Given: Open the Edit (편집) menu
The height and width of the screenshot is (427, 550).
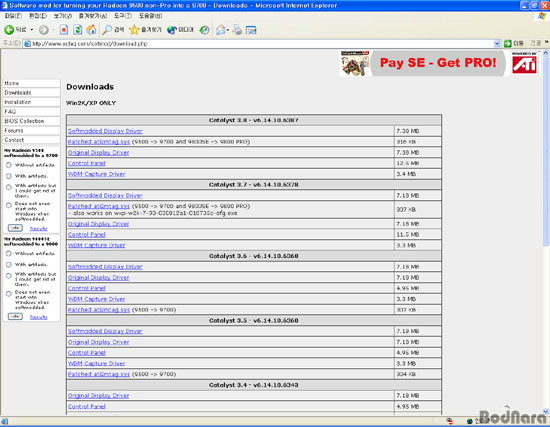Looking at the screenshot, I should pyautogui.click(x=38, y=16).
